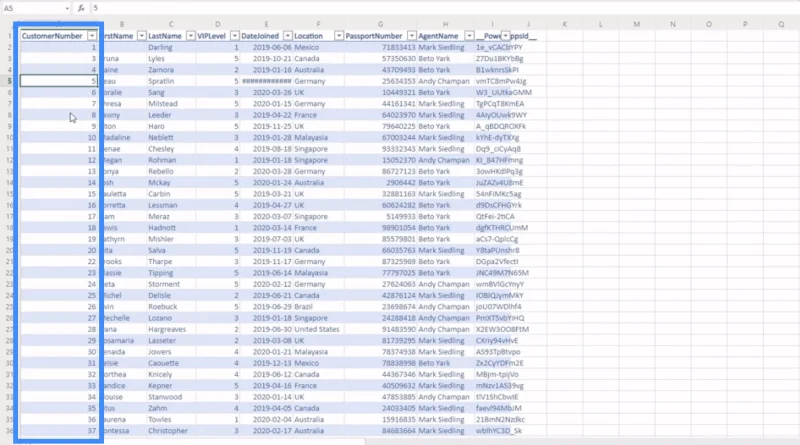Click into the formula bar value
This screenshot has width=800, height=445.
95,8
